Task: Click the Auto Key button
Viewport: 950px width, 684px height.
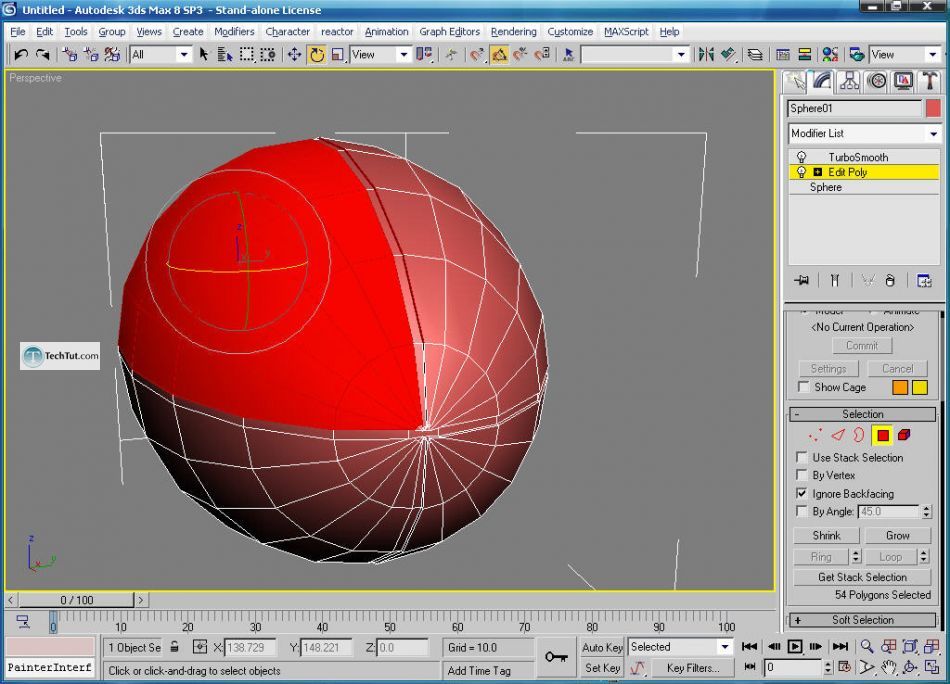Action: click(x=602, y=647)
